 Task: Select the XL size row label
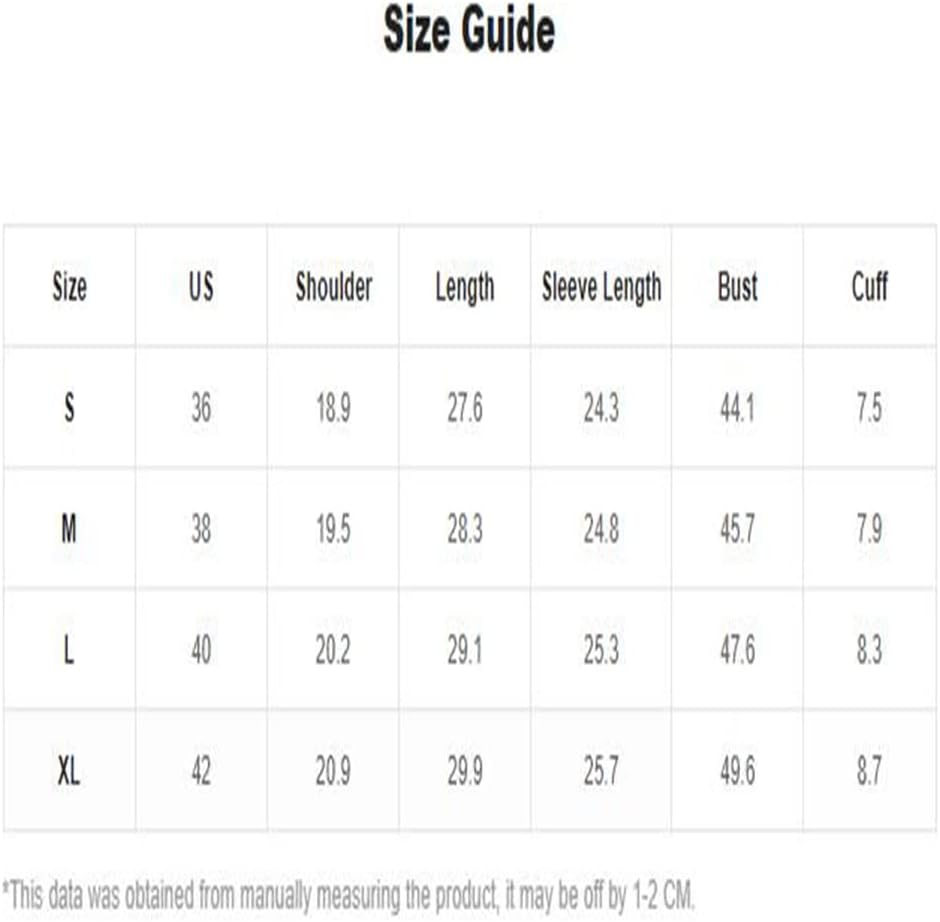(x=69, y=771)
